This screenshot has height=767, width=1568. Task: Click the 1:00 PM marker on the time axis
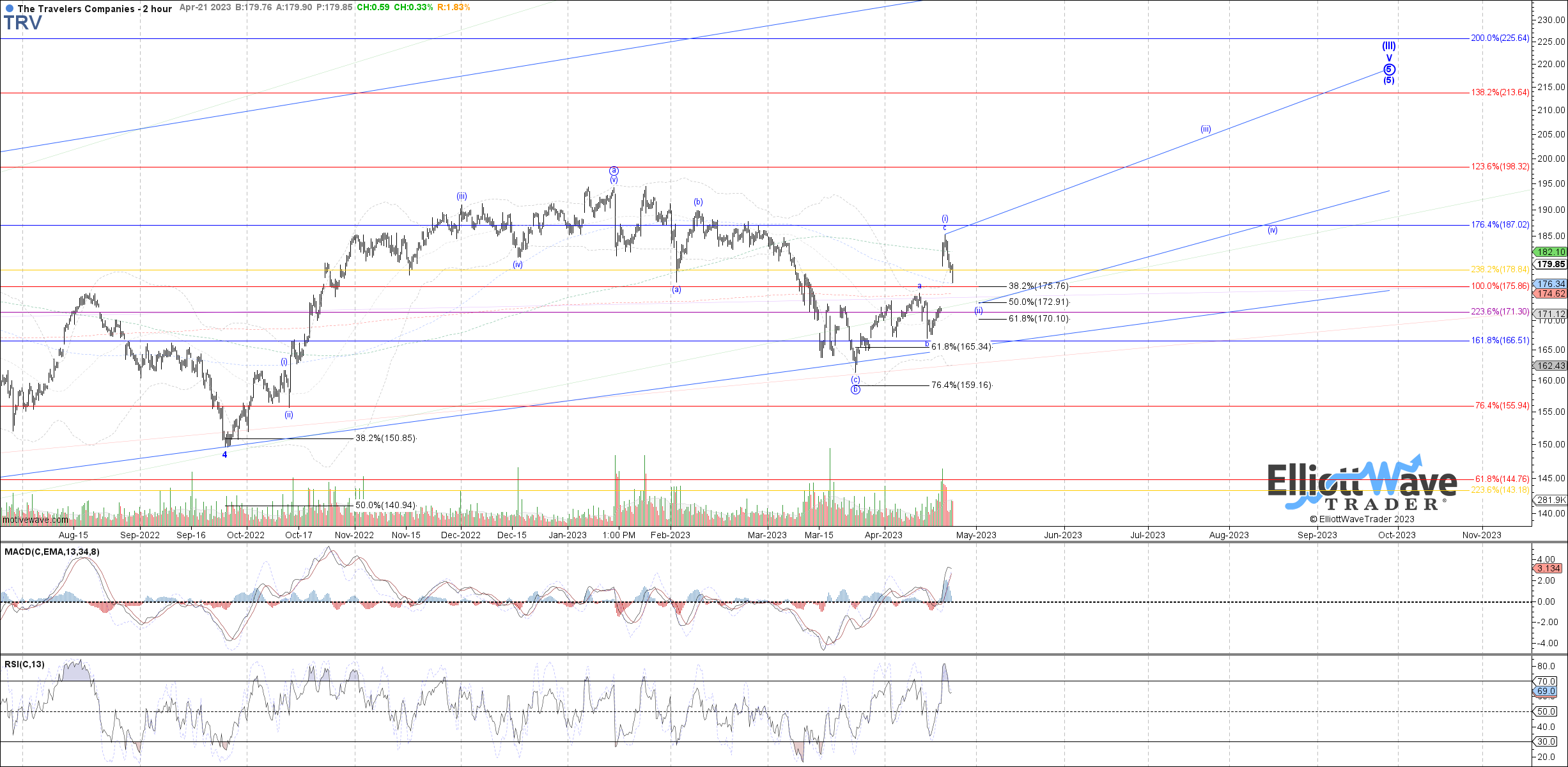tap(619, 535)
